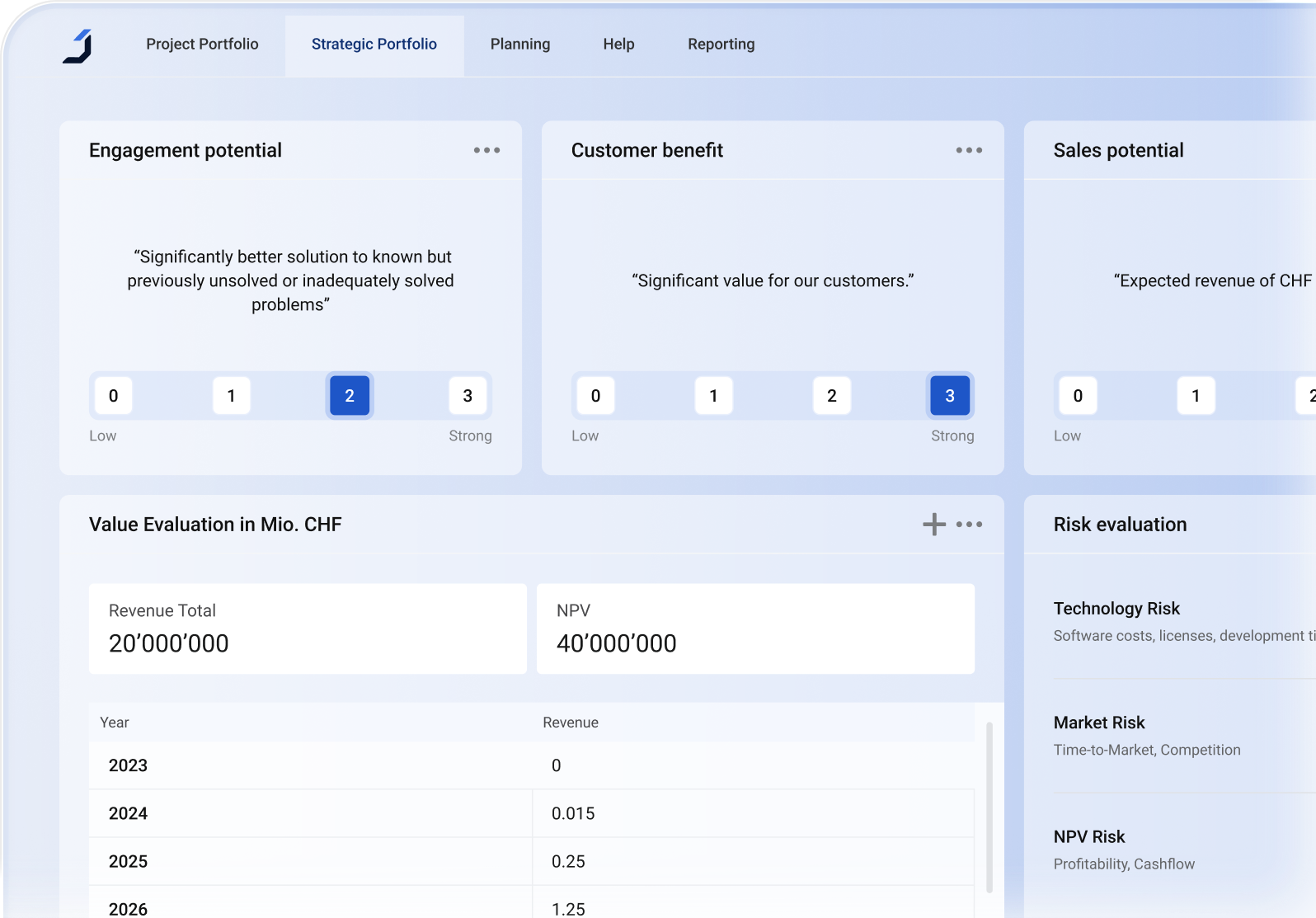Set Sales potential rating to 1

click(x=1196, y=396)
